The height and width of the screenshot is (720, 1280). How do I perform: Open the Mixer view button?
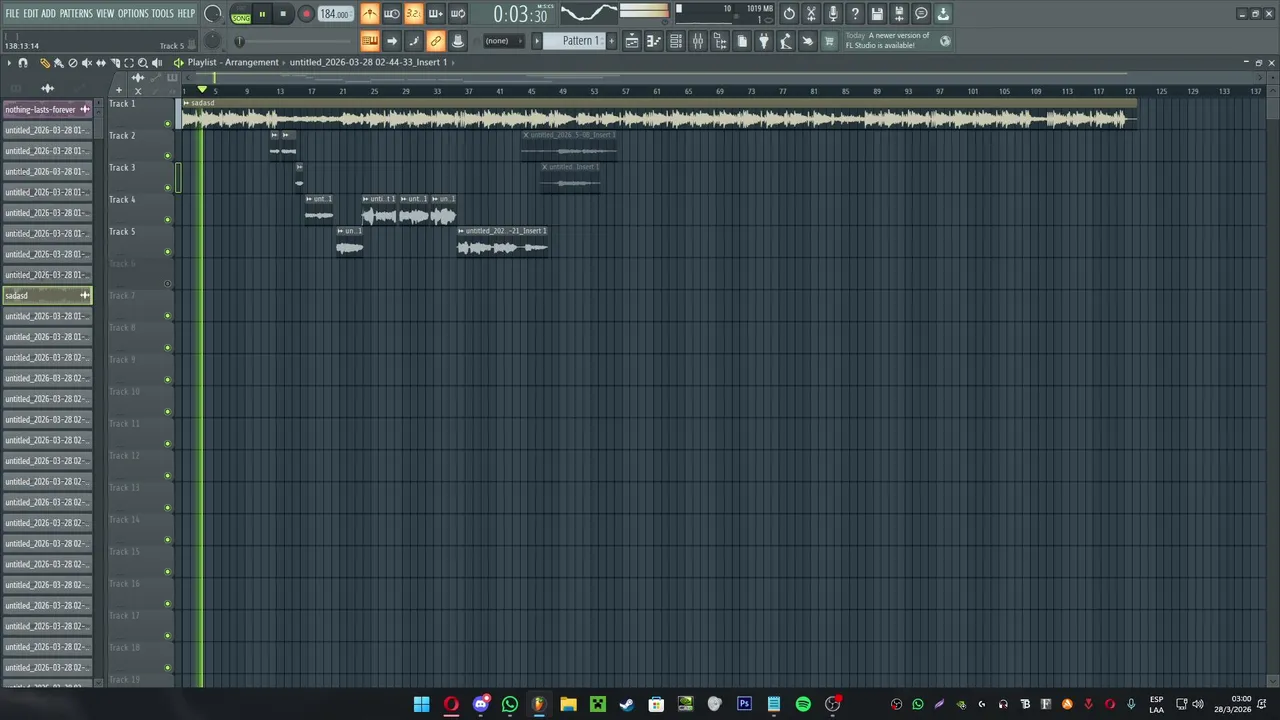[698, 41]
